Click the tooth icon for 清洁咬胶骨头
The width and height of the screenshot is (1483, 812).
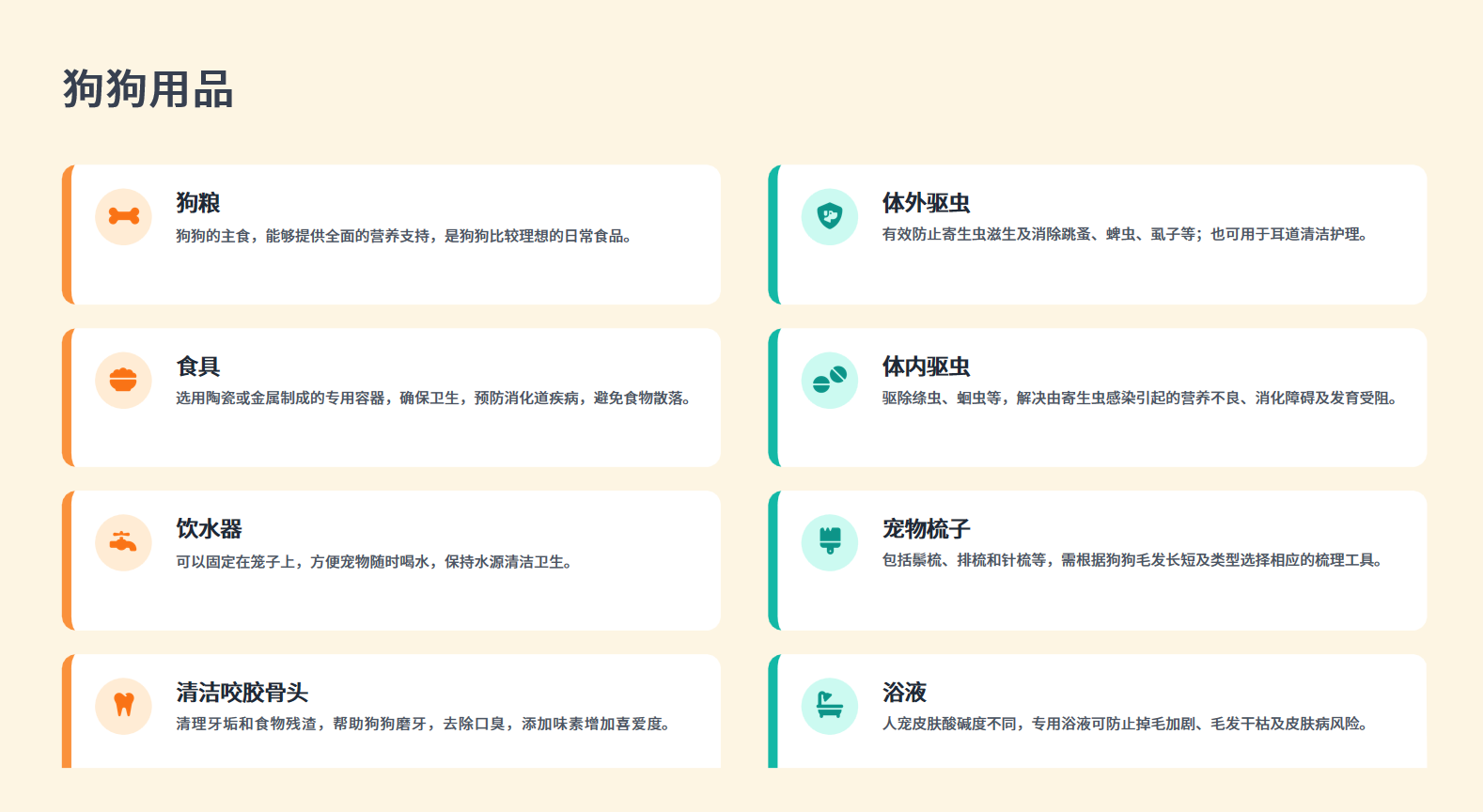point(123,706)
